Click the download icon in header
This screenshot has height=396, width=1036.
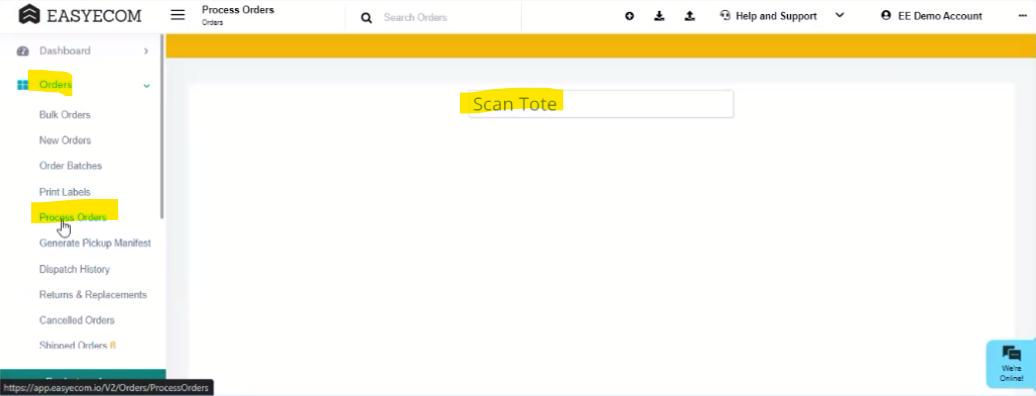coord(659,16)
